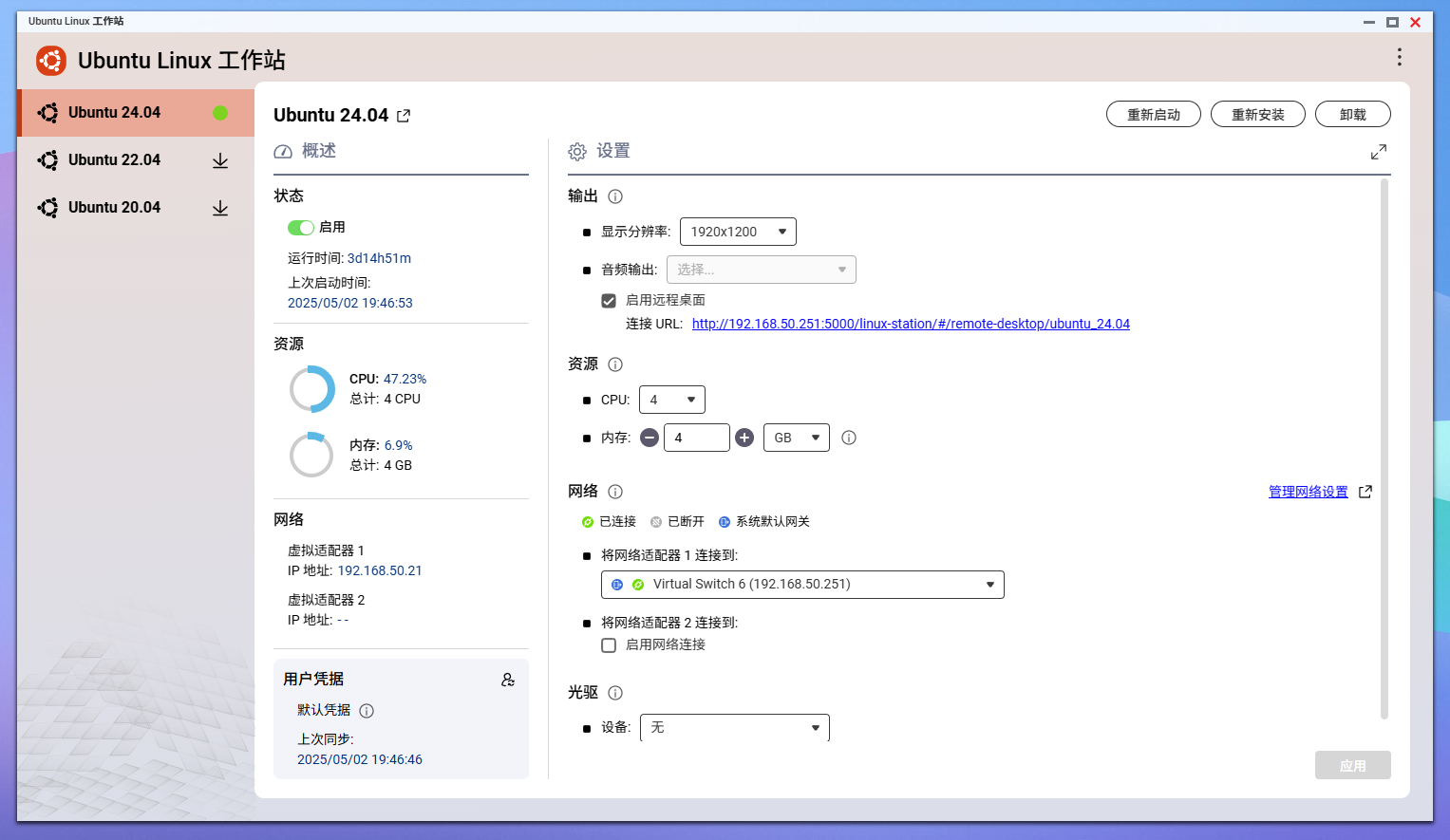Expand settings panel with diagonal arrows icon
Viewport: 1450px width, 840px height.
click(1379, 152)
